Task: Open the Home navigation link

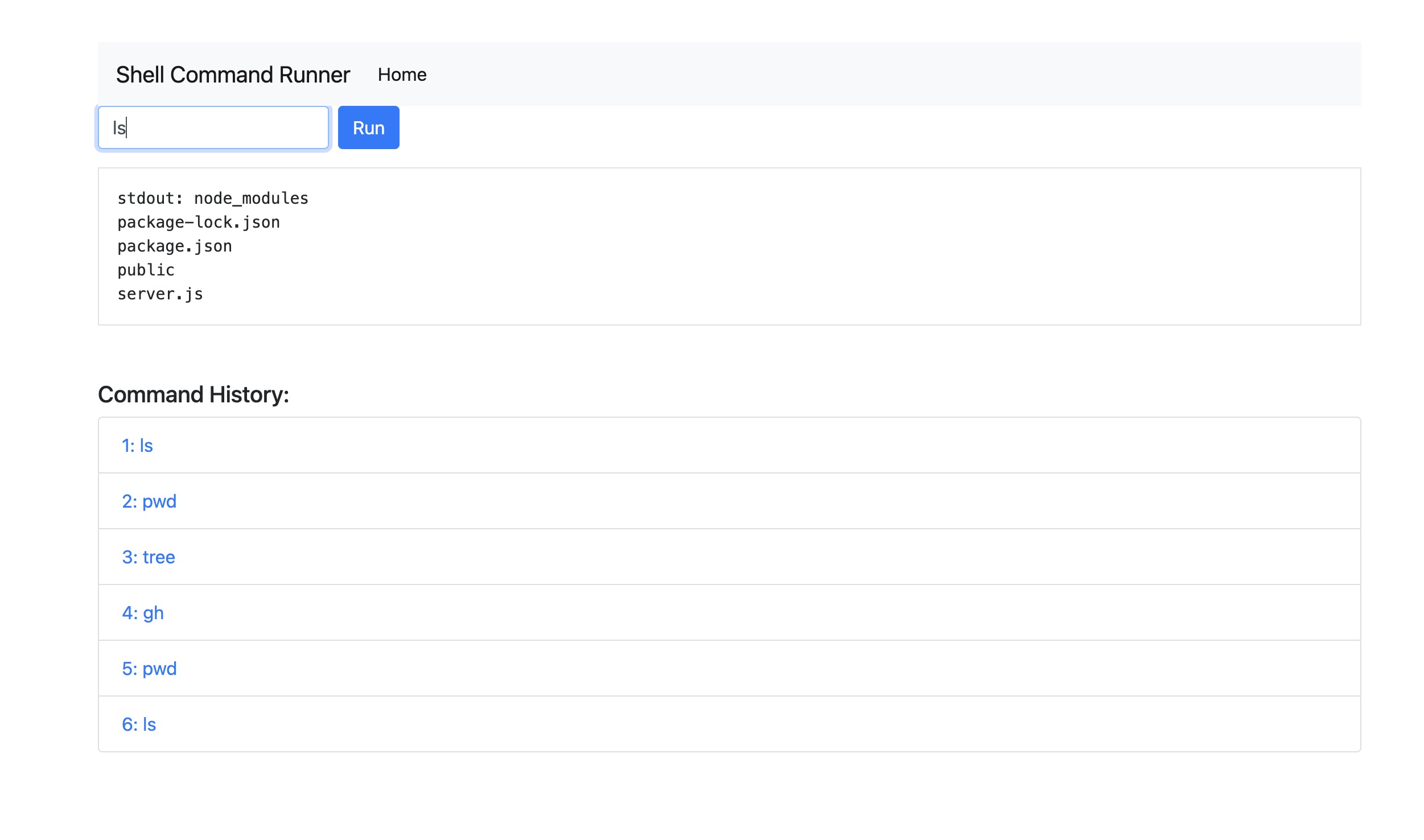Action: click(402, 75)
